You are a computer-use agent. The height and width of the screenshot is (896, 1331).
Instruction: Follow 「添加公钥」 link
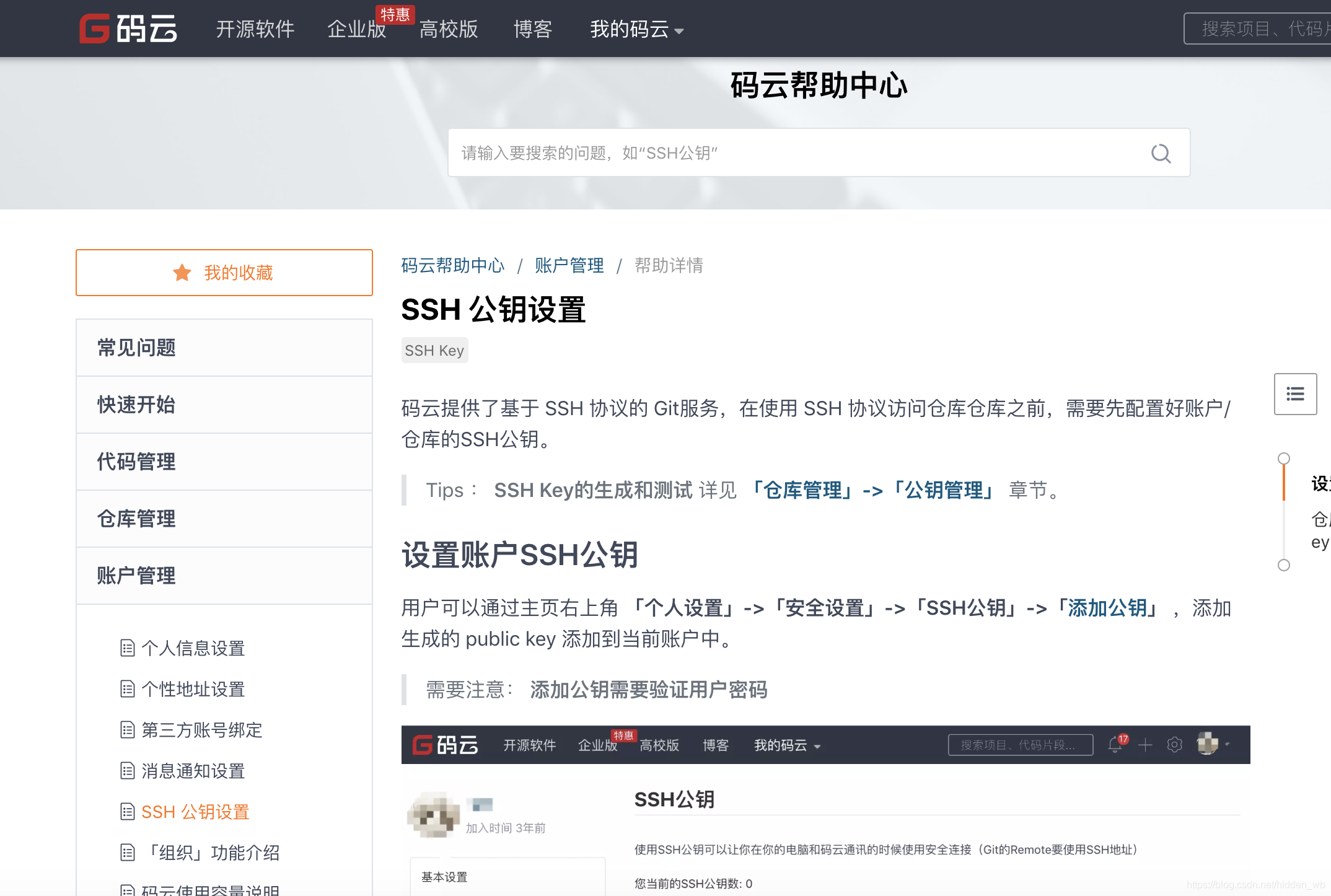tap(1107, 608)
